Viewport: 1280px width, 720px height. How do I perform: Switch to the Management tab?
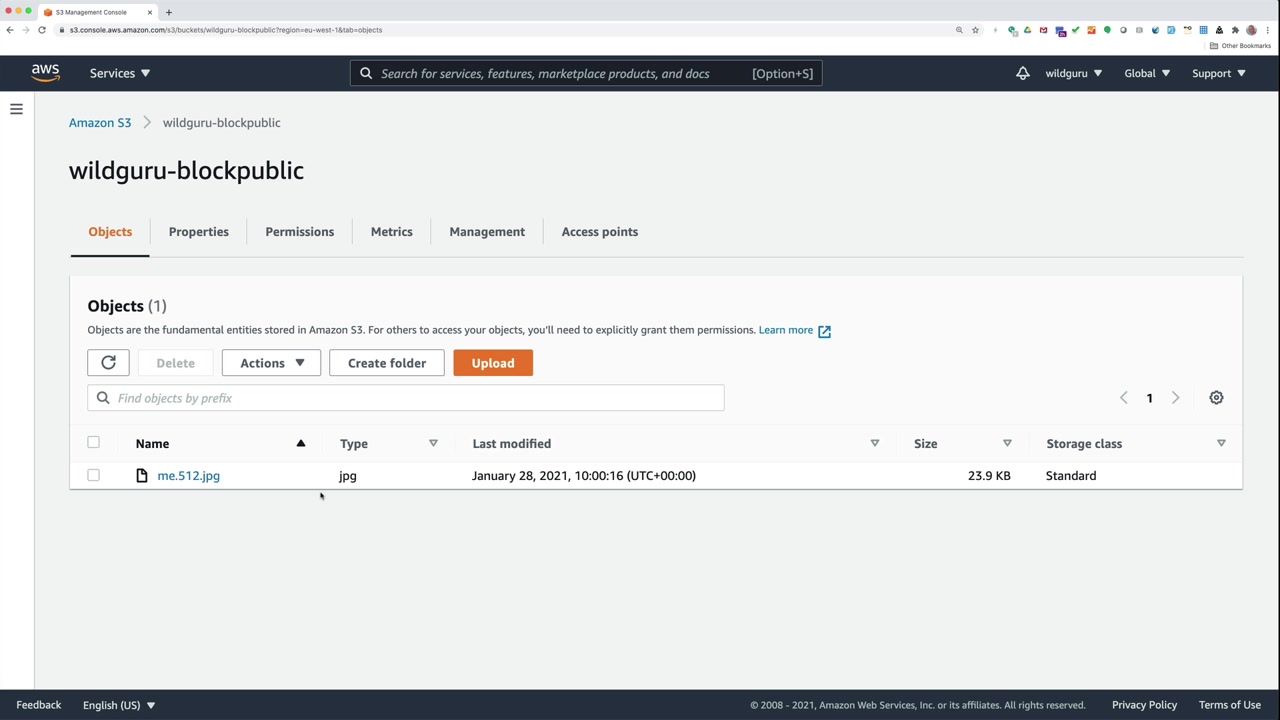[x=487, y=232]
